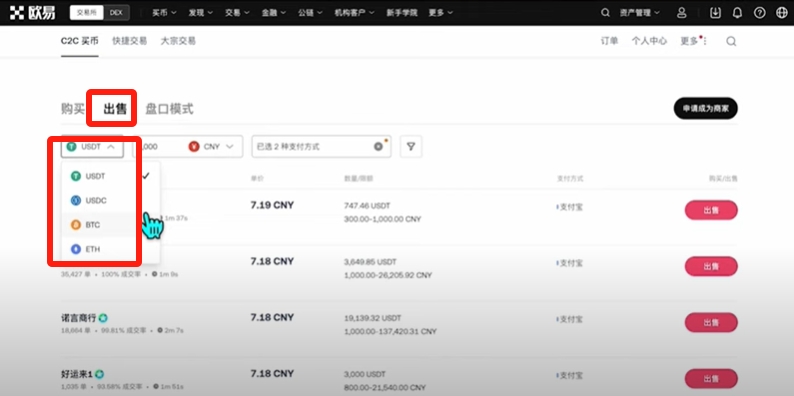The width and height of the screenshot is (794, 396).
Task: Choose ETH from the coin list
Action: (111, 249)
